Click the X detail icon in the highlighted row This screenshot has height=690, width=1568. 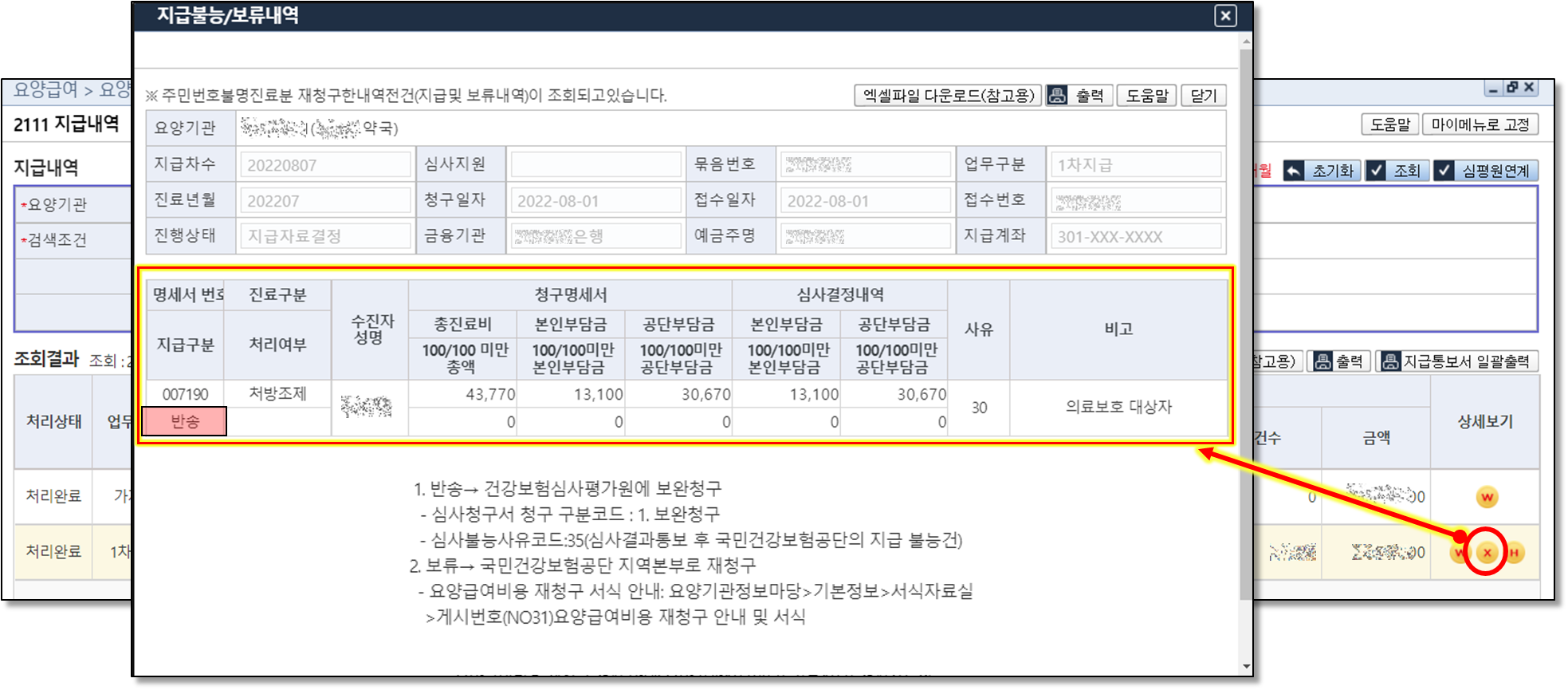tap(1487, 552)
